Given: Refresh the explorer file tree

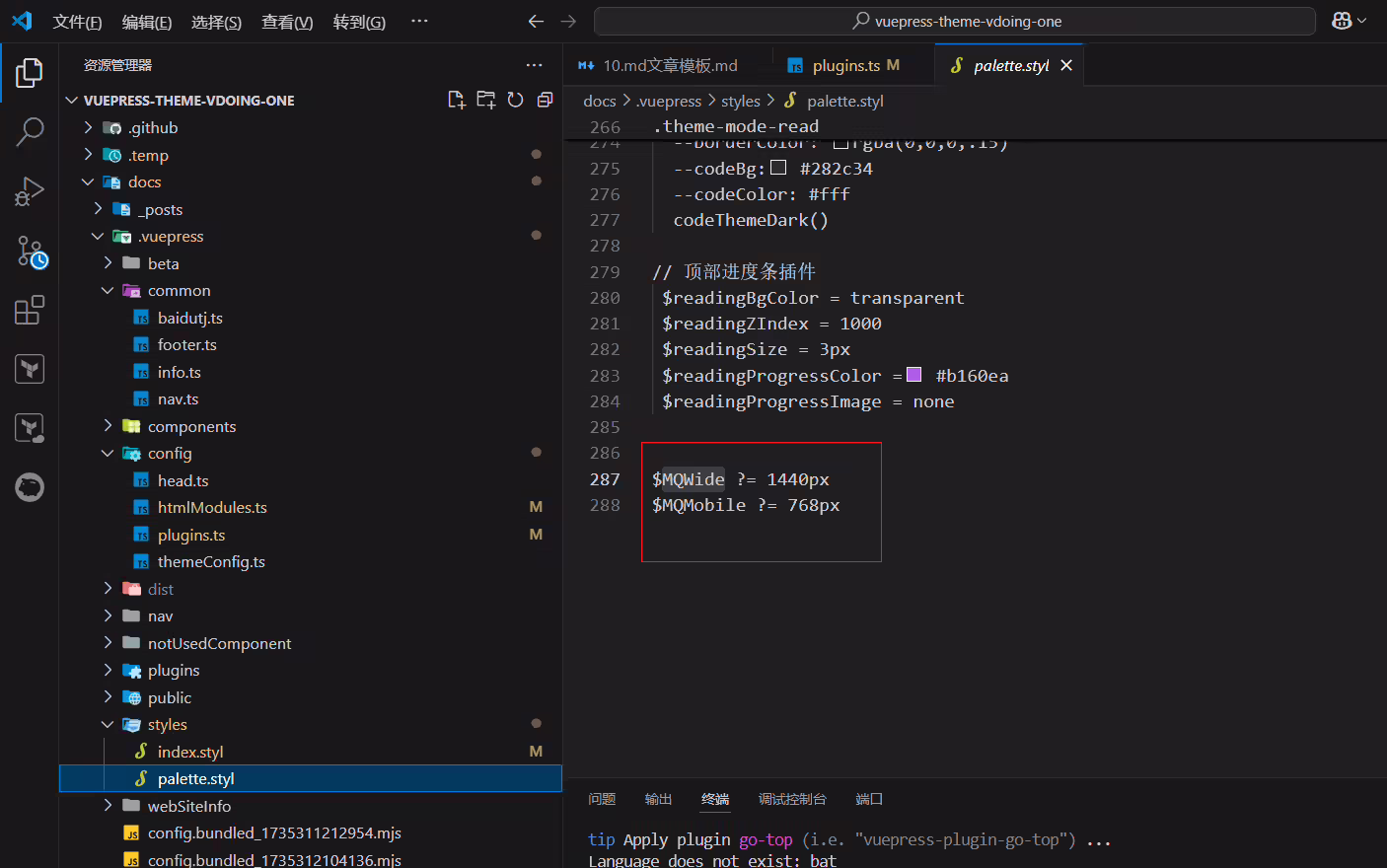Looking at the screenshot, I should pos(515,100).
